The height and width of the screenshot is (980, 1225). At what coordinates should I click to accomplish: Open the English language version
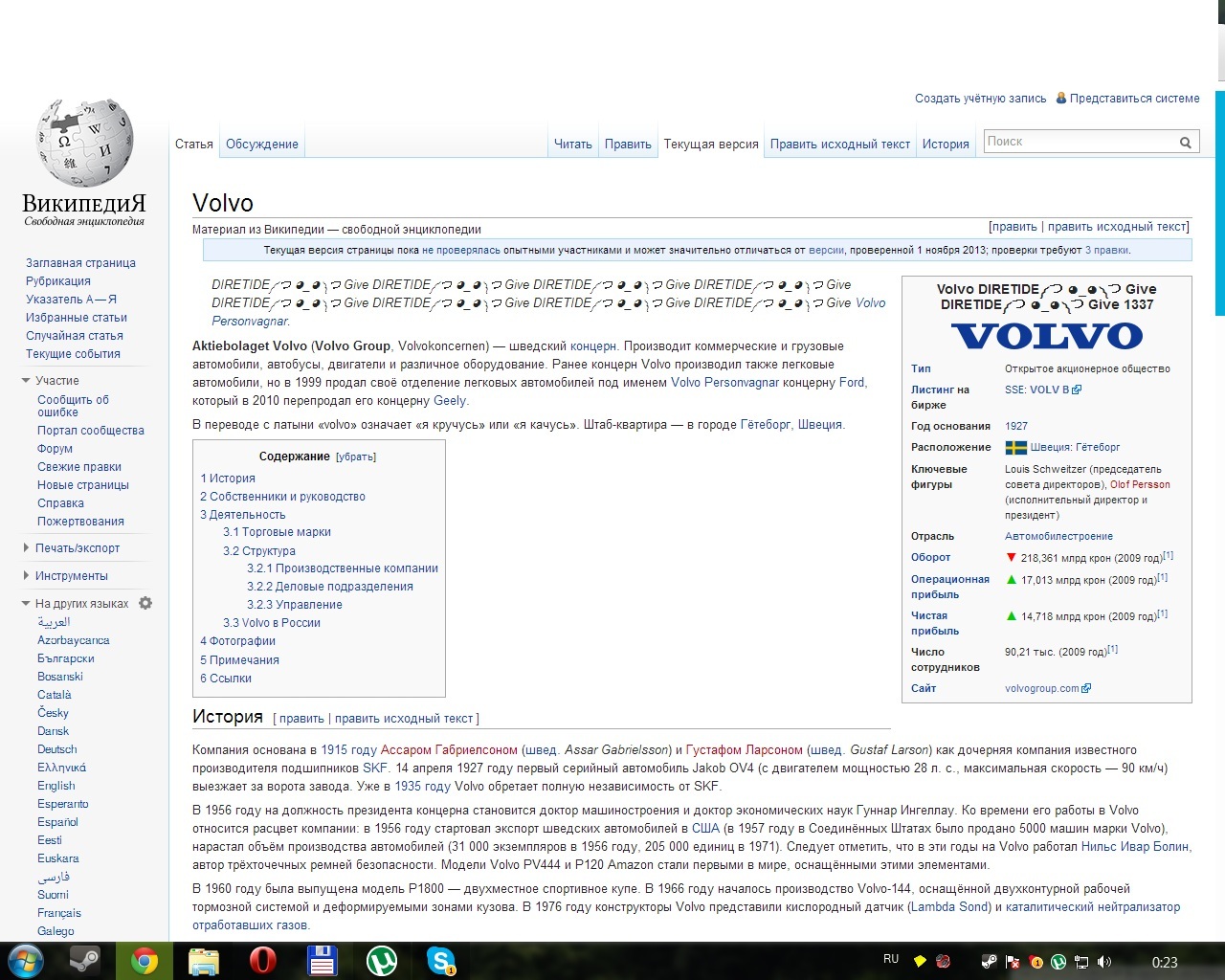(56, 786)
